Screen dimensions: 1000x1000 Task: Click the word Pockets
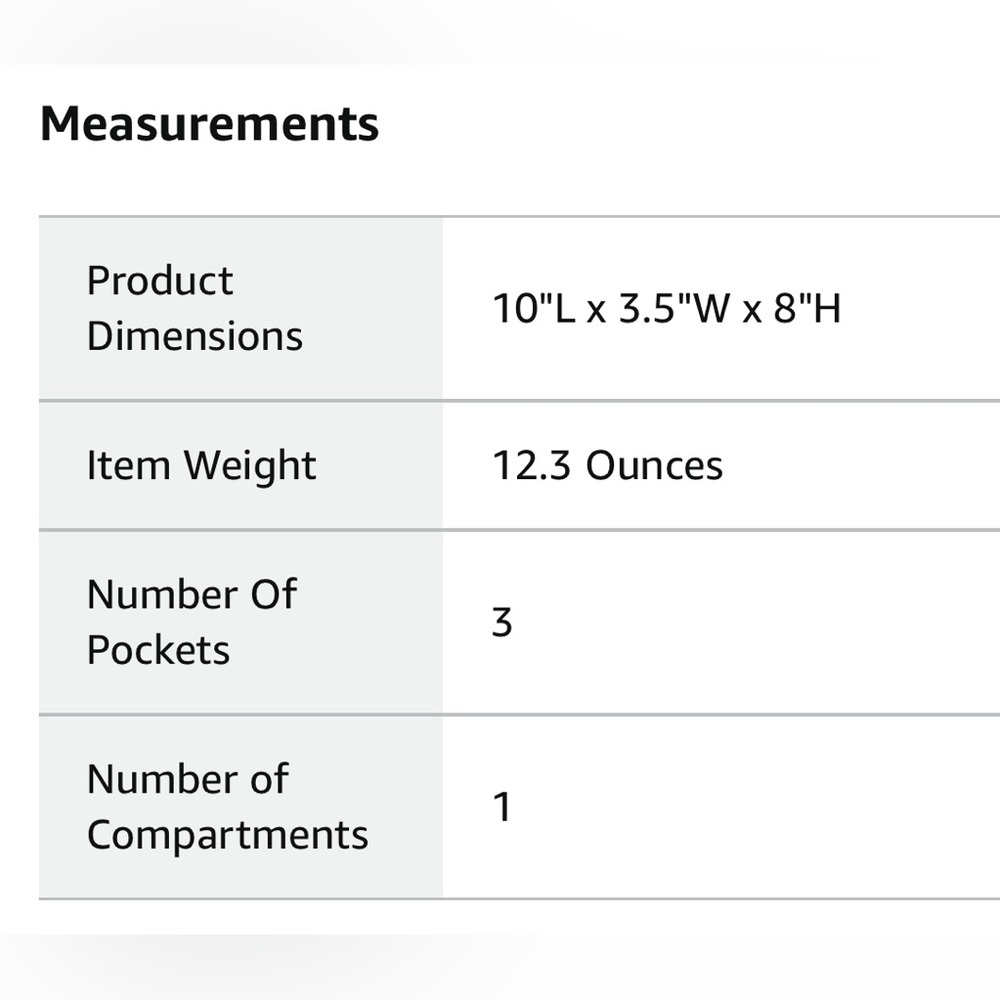click(x=158, y=650)
